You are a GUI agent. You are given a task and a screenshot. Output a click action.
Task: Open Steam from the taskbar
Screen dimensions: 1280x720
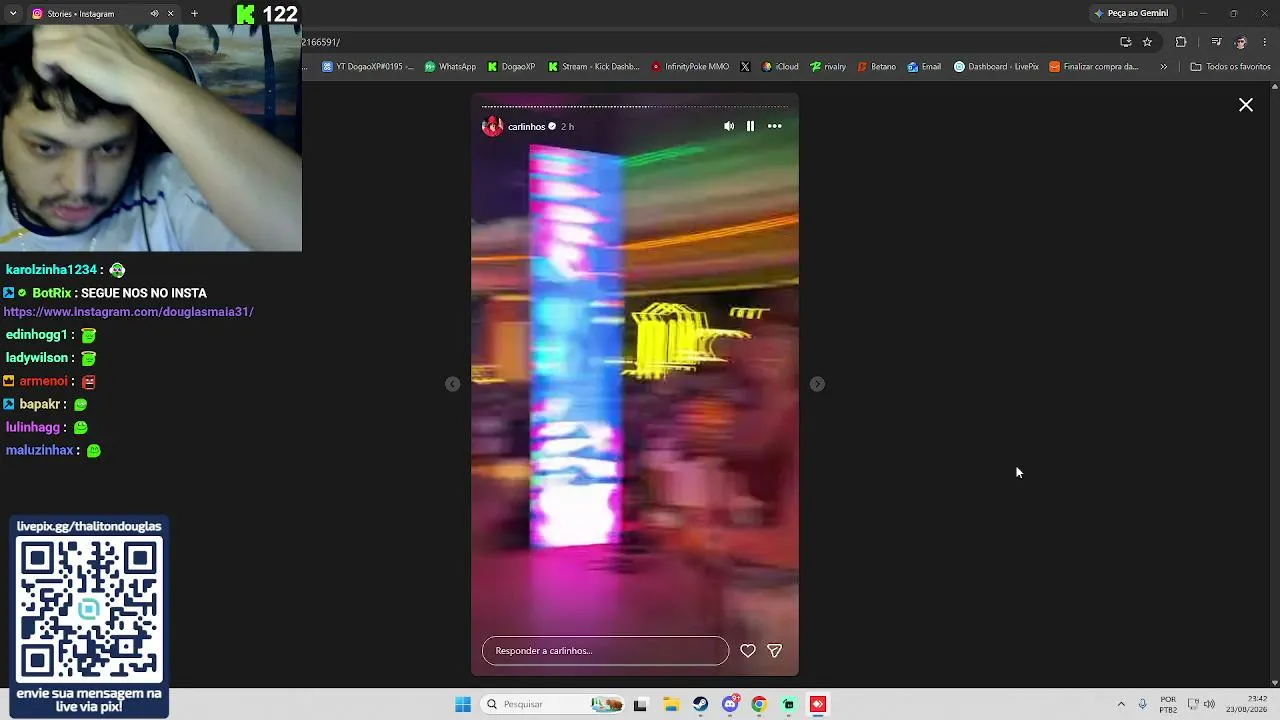pyautogui.click(x=700, y=704)
